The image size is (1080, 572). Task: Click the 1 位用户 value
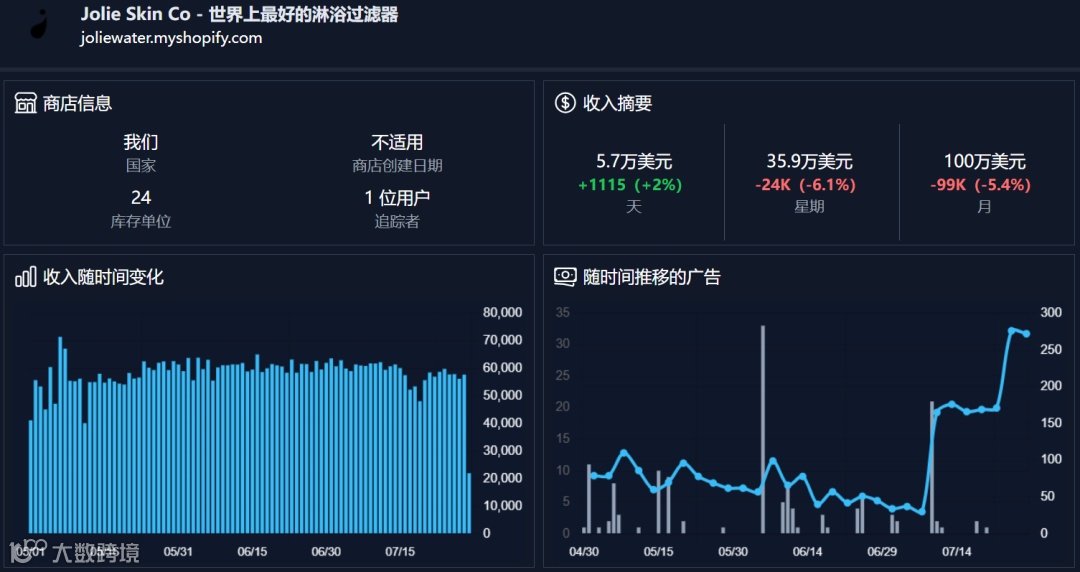click(397, 198)
